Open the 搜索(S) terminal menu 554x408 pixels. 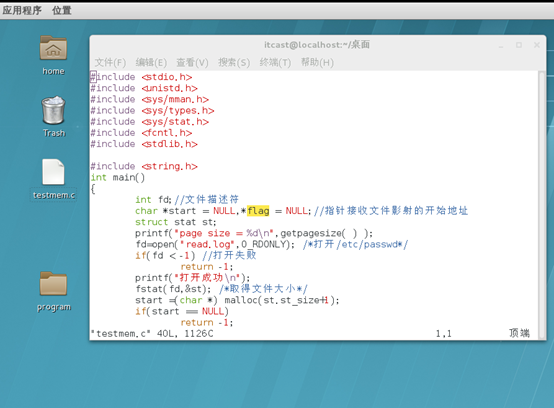pyautogui.click(x=234, y=63)
